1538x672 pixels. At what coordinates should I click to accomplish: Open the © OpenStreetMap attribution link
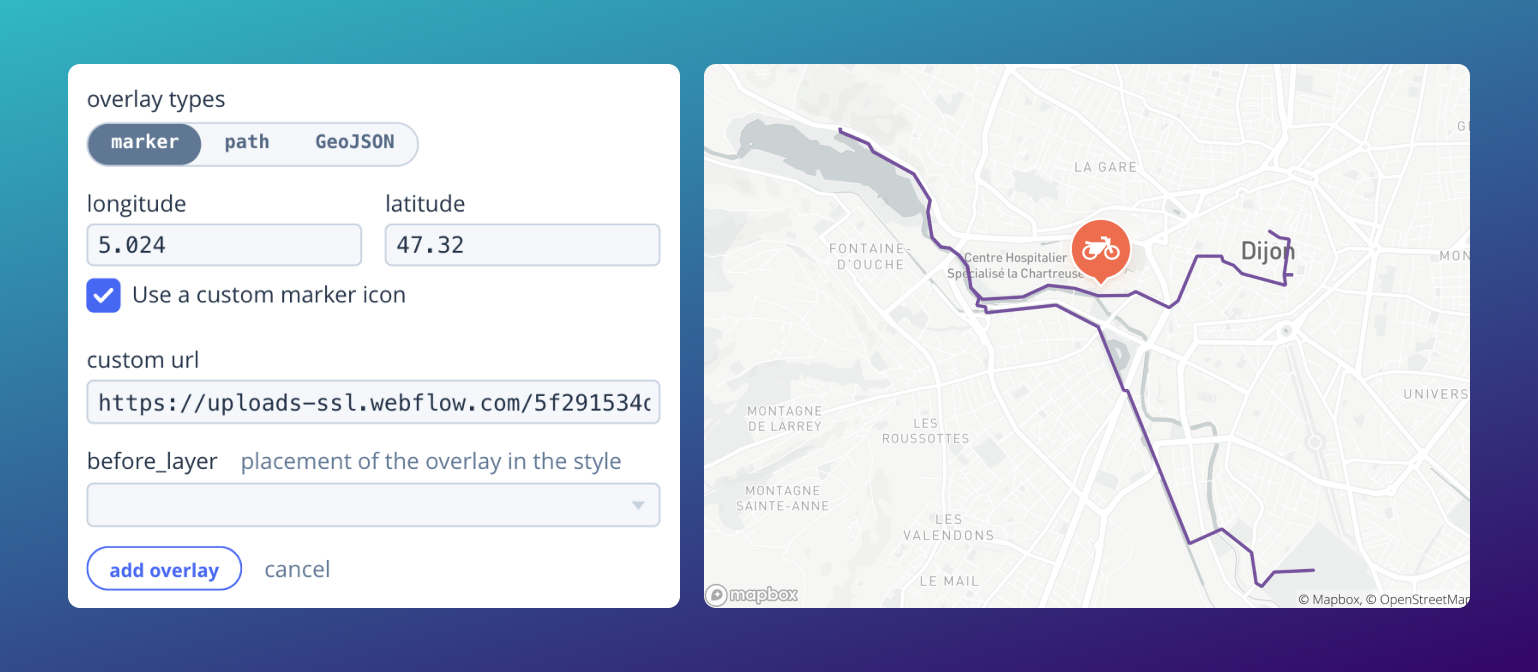click(x=1418, y=600)
